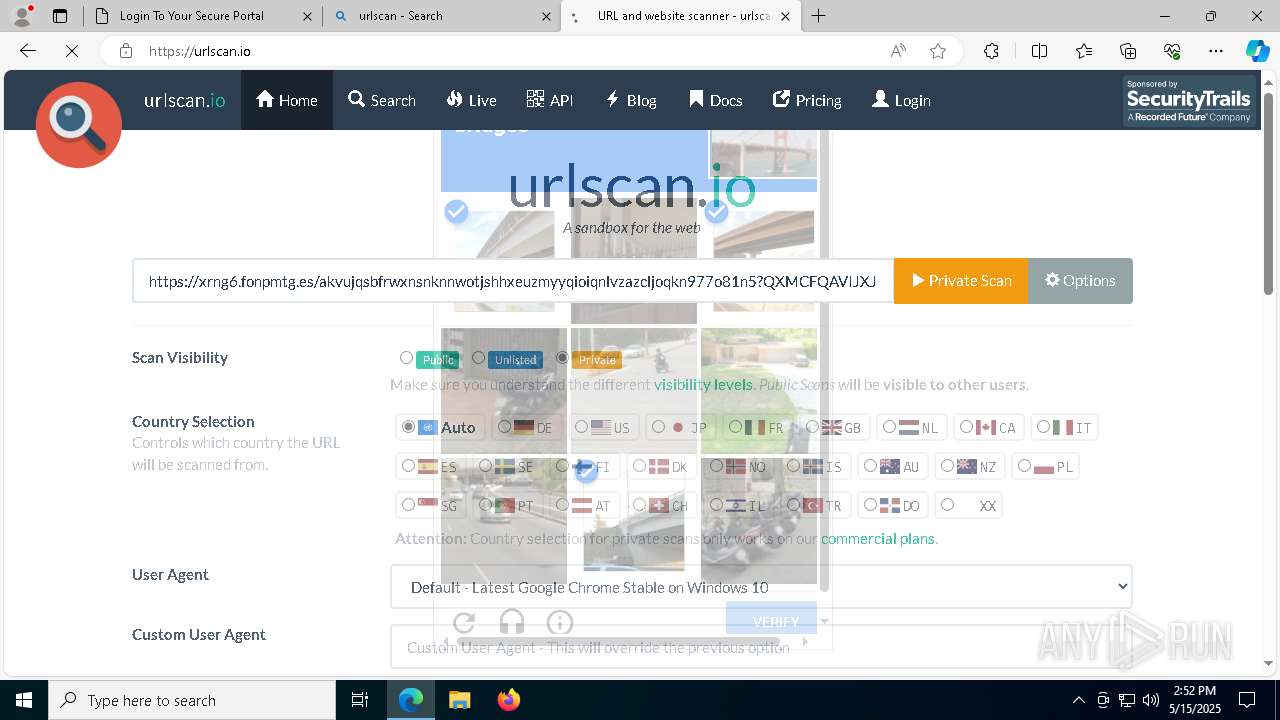
Task: Expand the User Agent dropdown
Action: (x=761, y=587)
